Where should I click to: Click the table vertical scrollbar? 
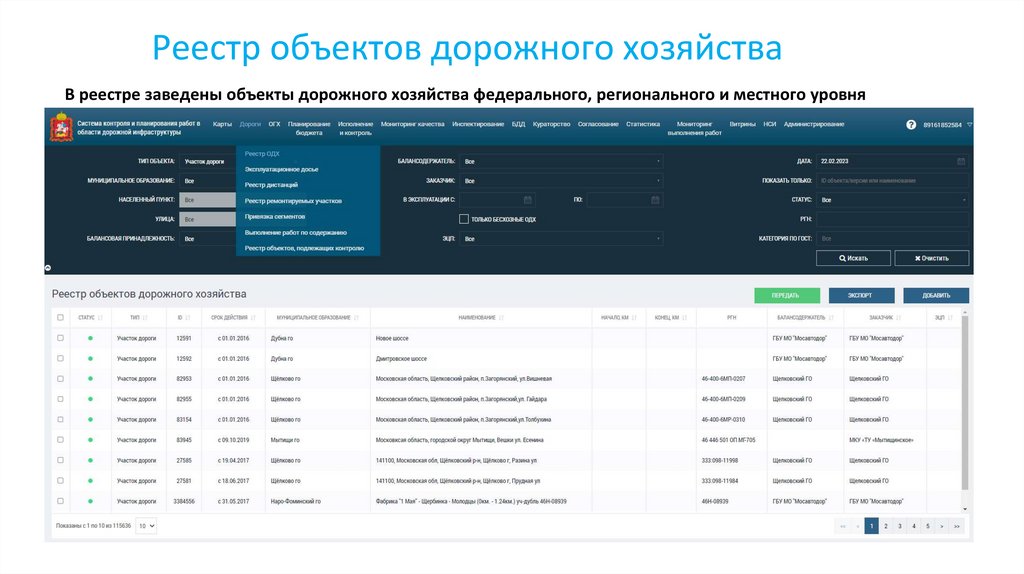click(965, 402)
